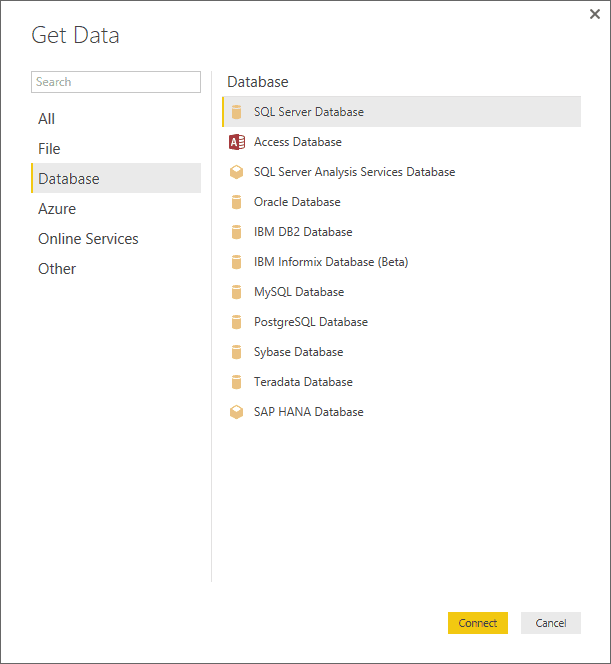Click the IBM DB2 Database cylinder icon
Viewport: 611px width, 664px height.
coord(237,232)
